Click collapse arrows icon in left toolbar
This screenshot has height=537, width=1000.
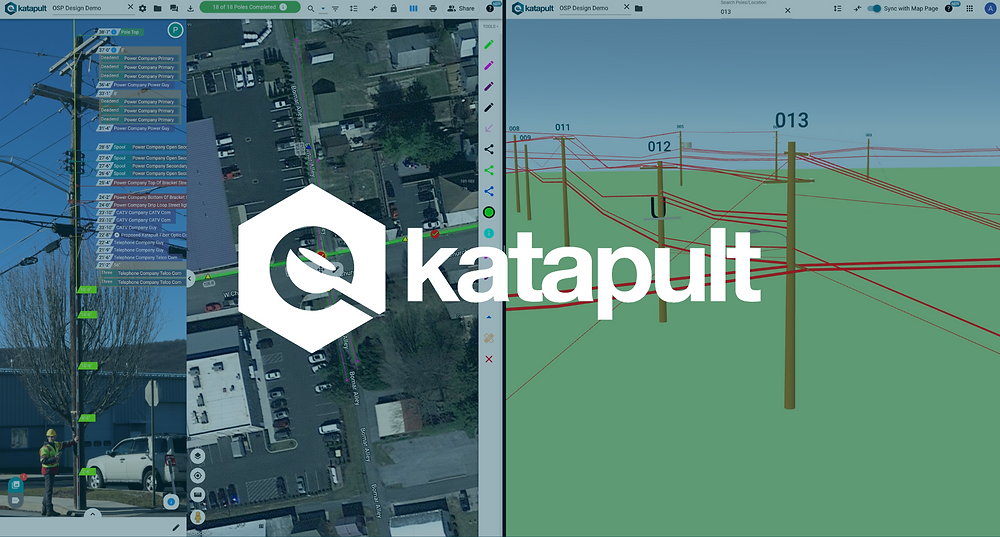click(373, 8)
